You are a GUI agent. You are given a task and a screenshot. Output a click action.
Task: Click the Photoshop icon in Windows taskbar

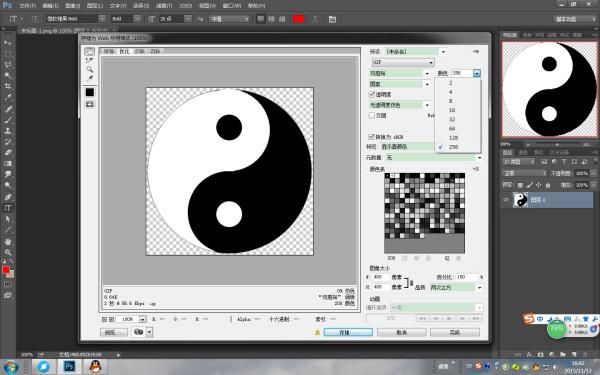point(69,366)
